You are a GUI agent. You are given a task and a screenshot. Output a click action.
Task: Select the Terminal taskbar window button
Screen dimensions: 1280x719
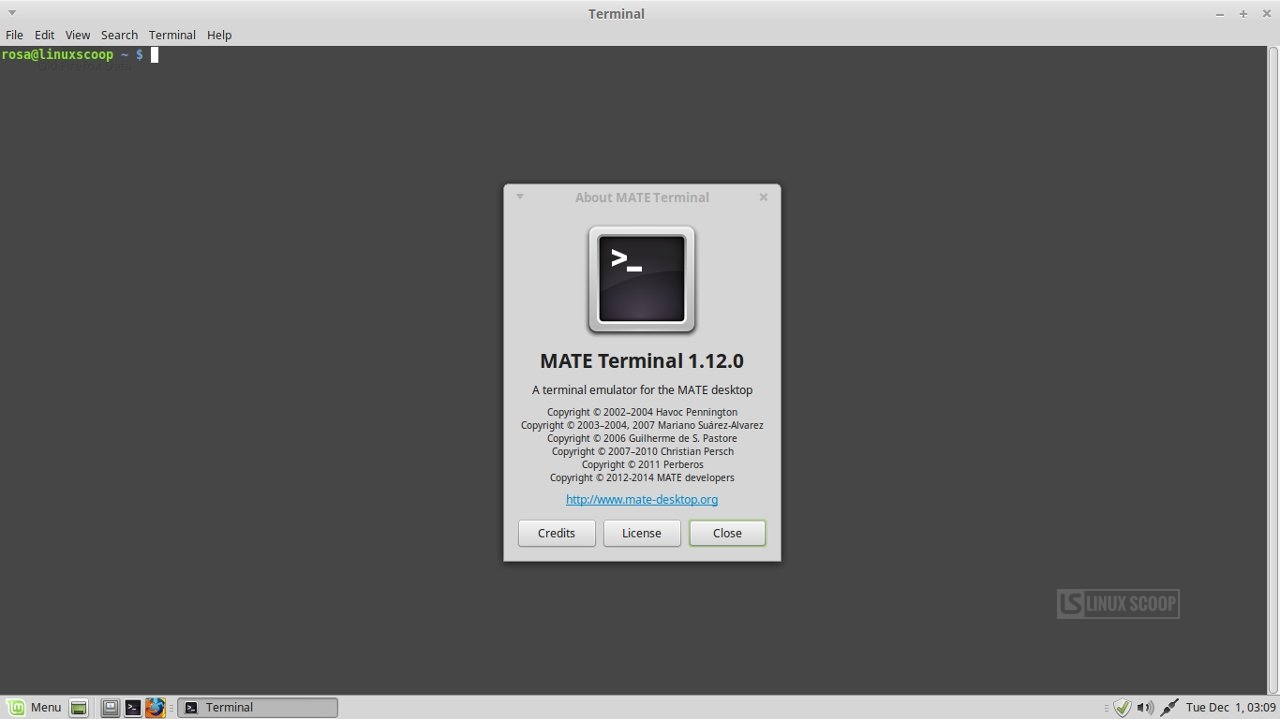(258, 707)
